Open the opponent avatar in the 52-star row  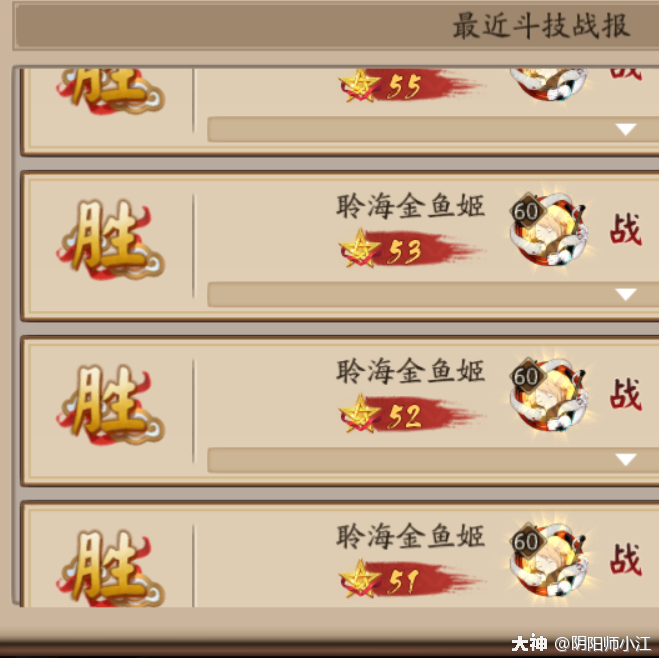point(549,395)
